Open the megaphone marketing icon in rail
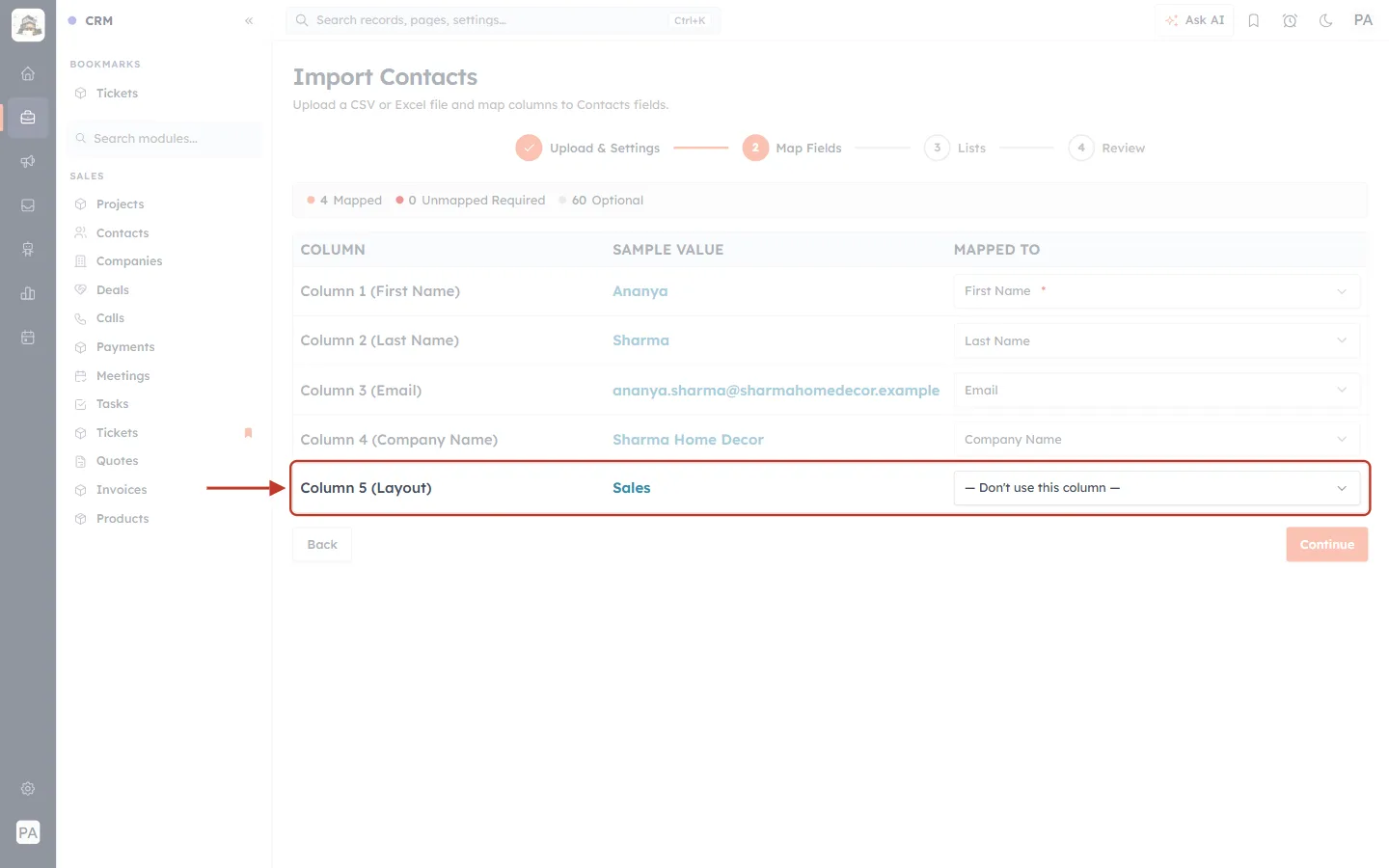The image size is (1389, 868). (28, 161)
